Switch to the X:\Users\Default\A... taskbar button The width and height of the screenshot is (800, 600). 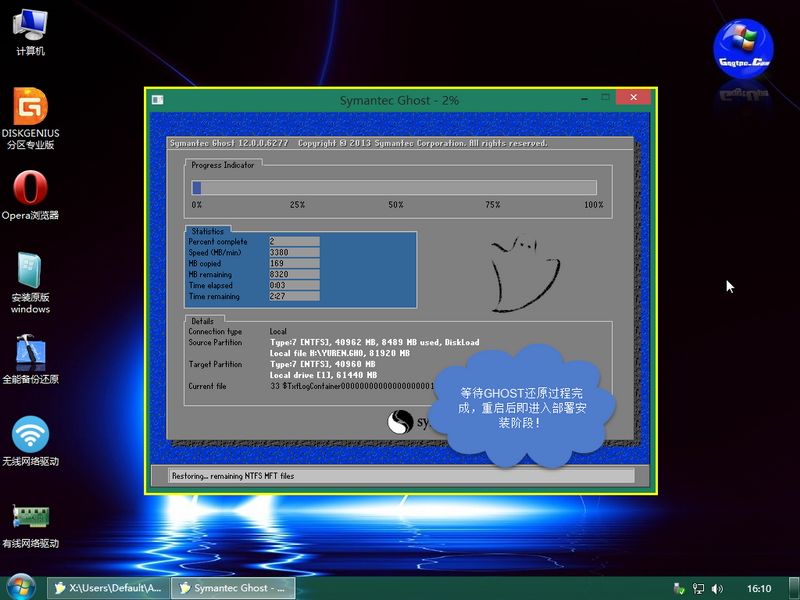pyautogui.click(x=108, y=588)
